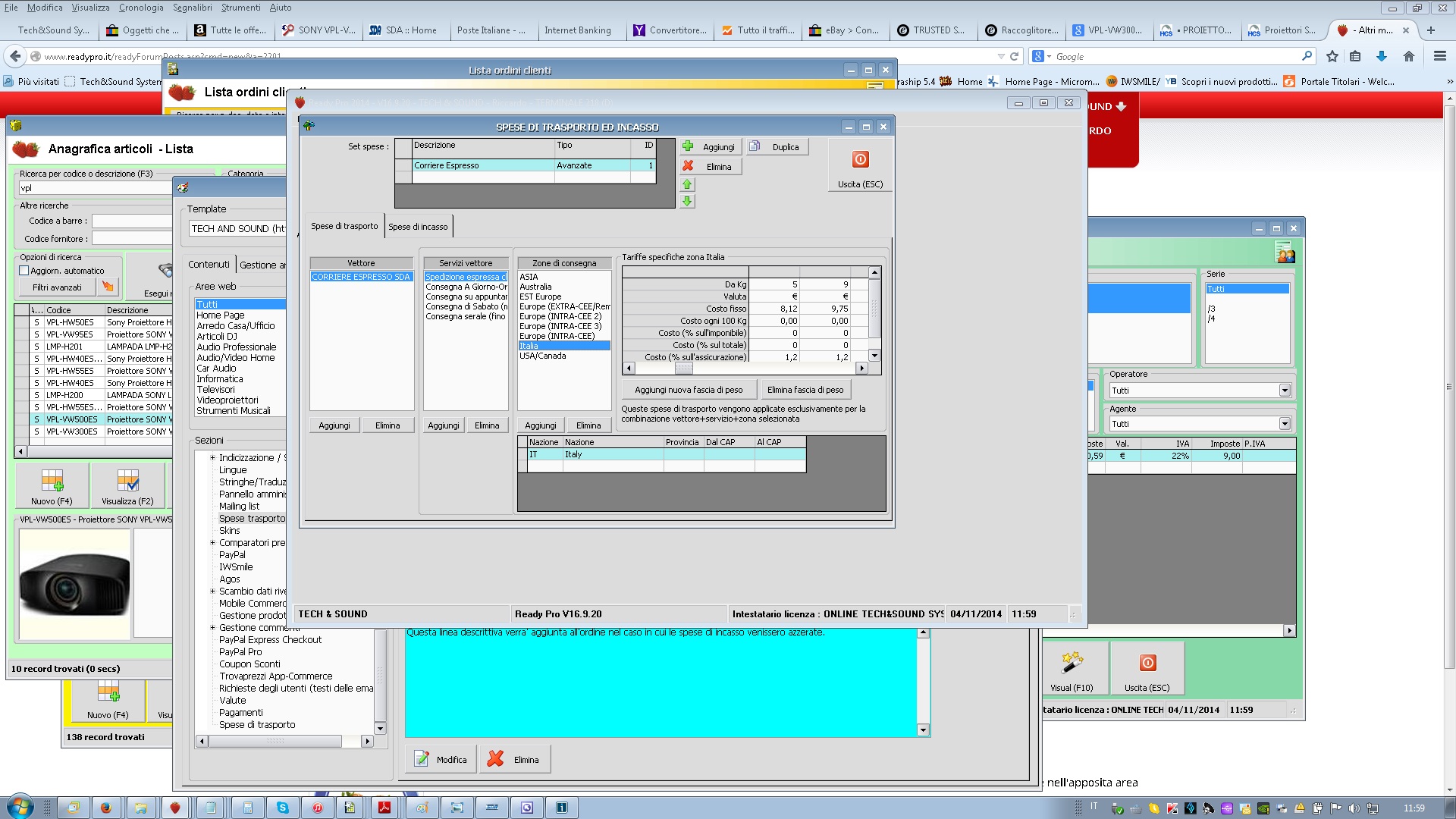Click the Ready Pro strawberry taskbar icon
Viewport: 1456px width, 819px height.
(x=175, y=808)
